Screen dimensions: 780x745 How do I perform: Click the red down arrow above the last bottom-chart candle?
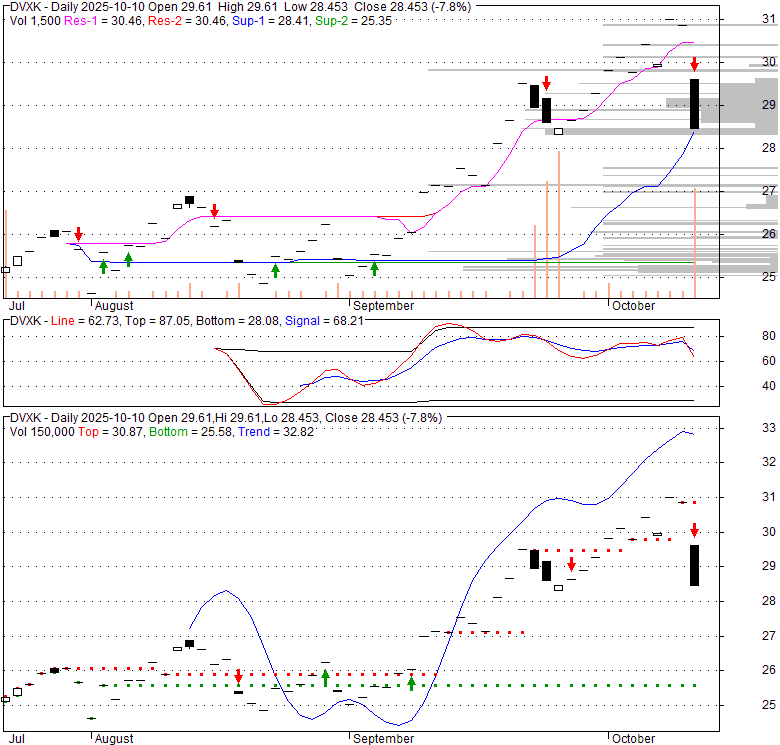coord(694,530)
